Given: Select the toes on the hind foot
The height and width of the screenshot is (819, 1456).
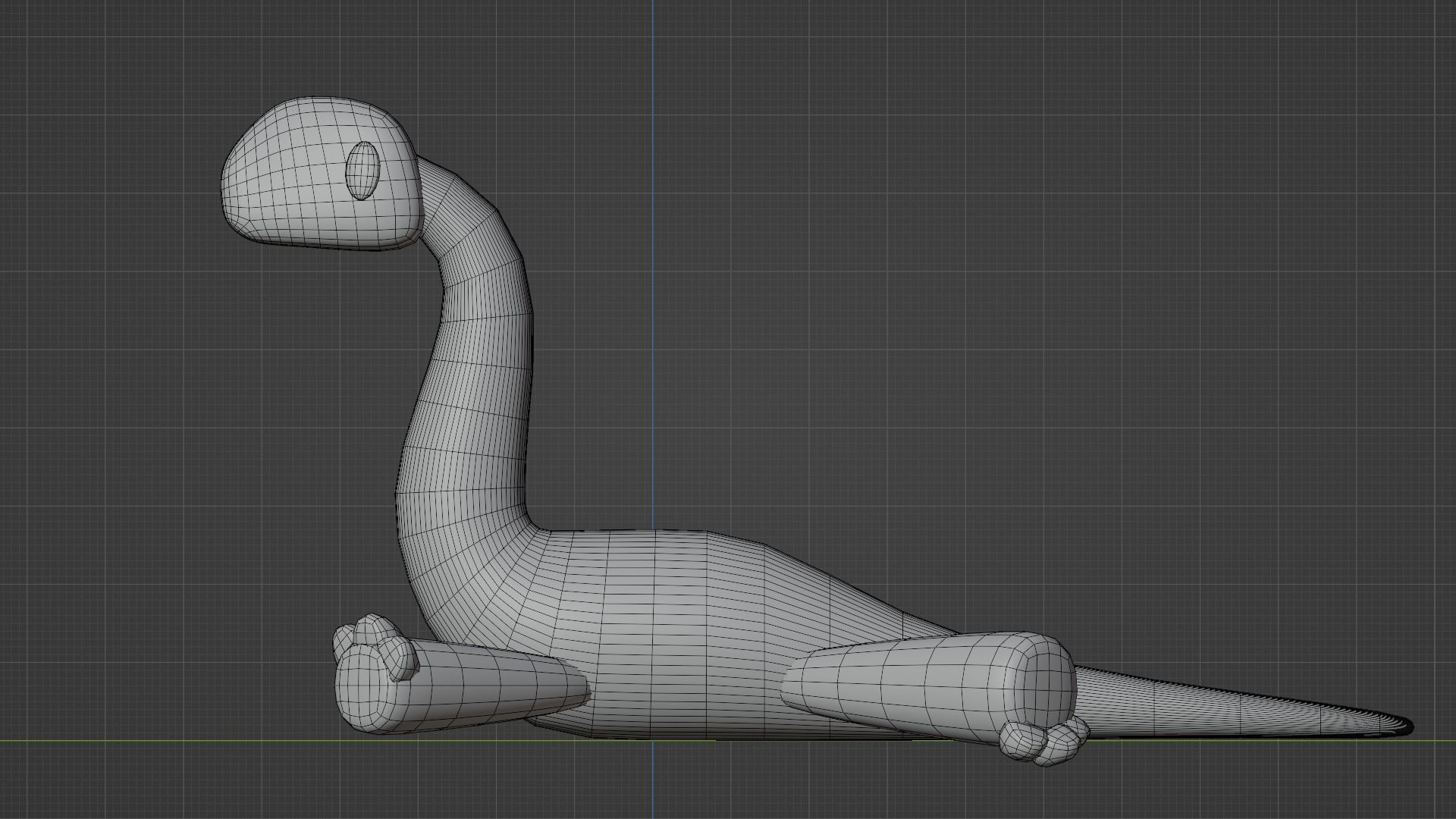Looking at the screenshot, I should click(1044, 742).
